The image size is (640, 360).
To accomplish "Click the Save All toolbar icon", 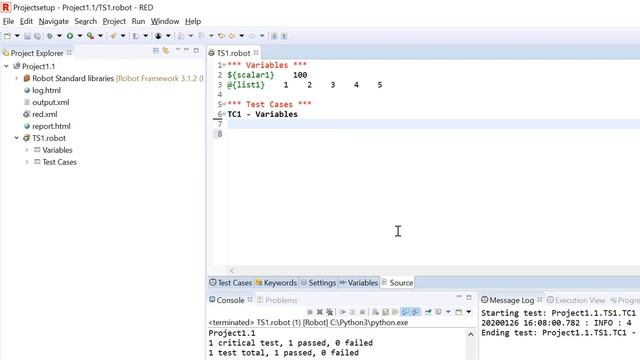I will (37, 36).
